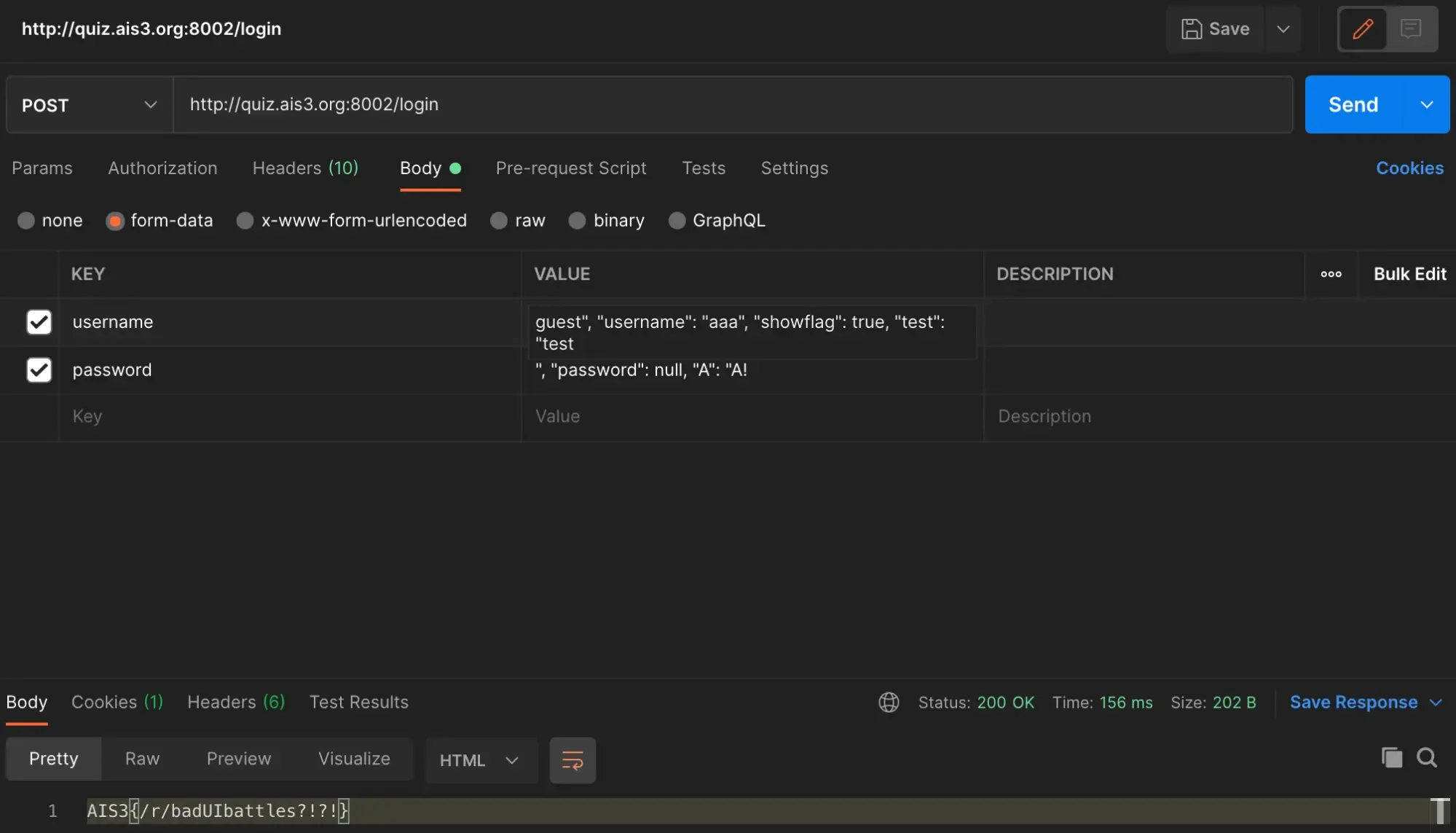Click the Save floppy disk button
The height and width of the screenshot is (833, 1456).
[1216, 29]
